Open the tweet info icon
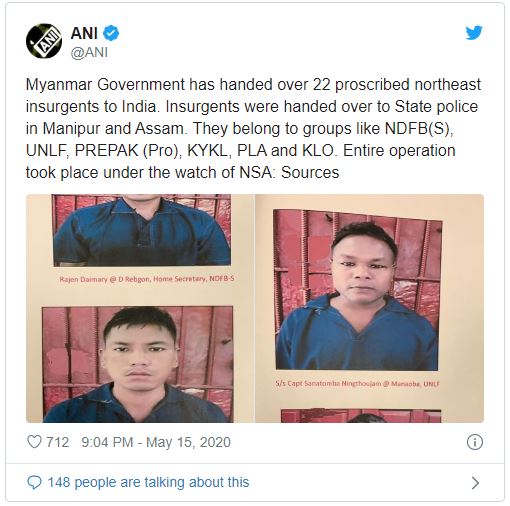 [475, 442]
